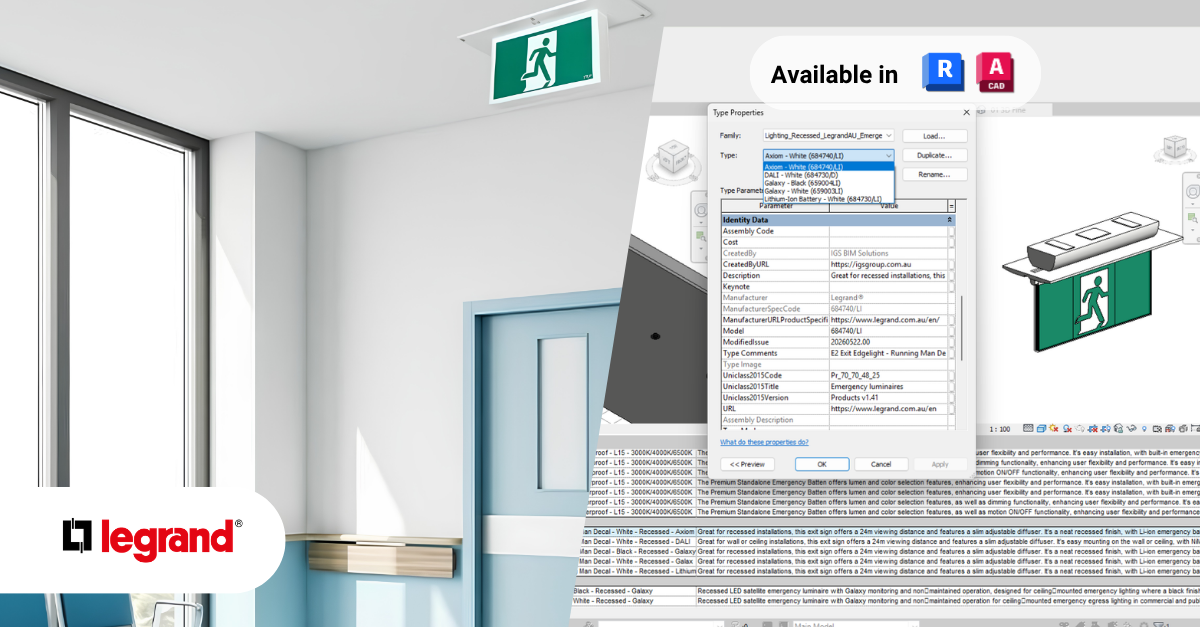This screenshot has width=1200, height=627.
Task: Click the Show Rendering Dialog teapot icon
Action: tap(1080, 429)
